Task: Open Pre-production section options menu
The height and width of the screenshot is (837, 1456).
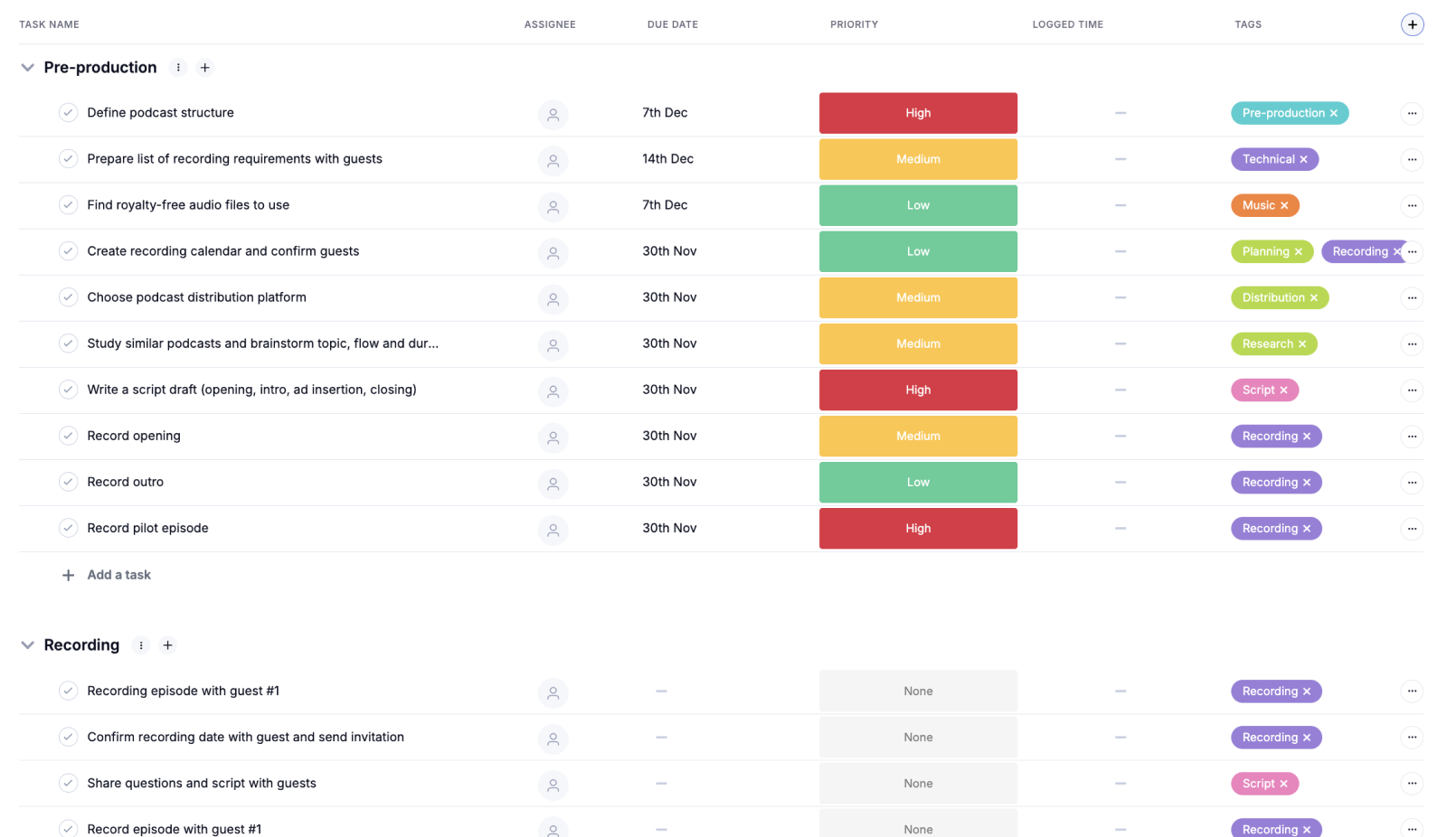Action: 178,68
